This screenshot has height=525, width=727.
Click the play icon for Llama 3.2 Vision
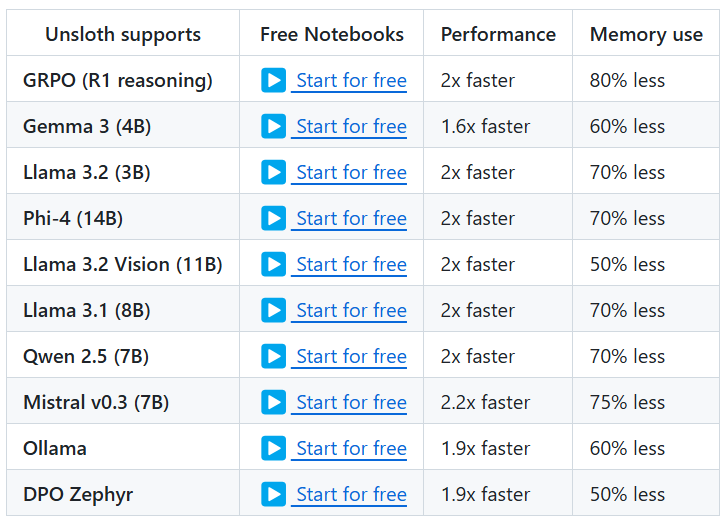point(273,264)
